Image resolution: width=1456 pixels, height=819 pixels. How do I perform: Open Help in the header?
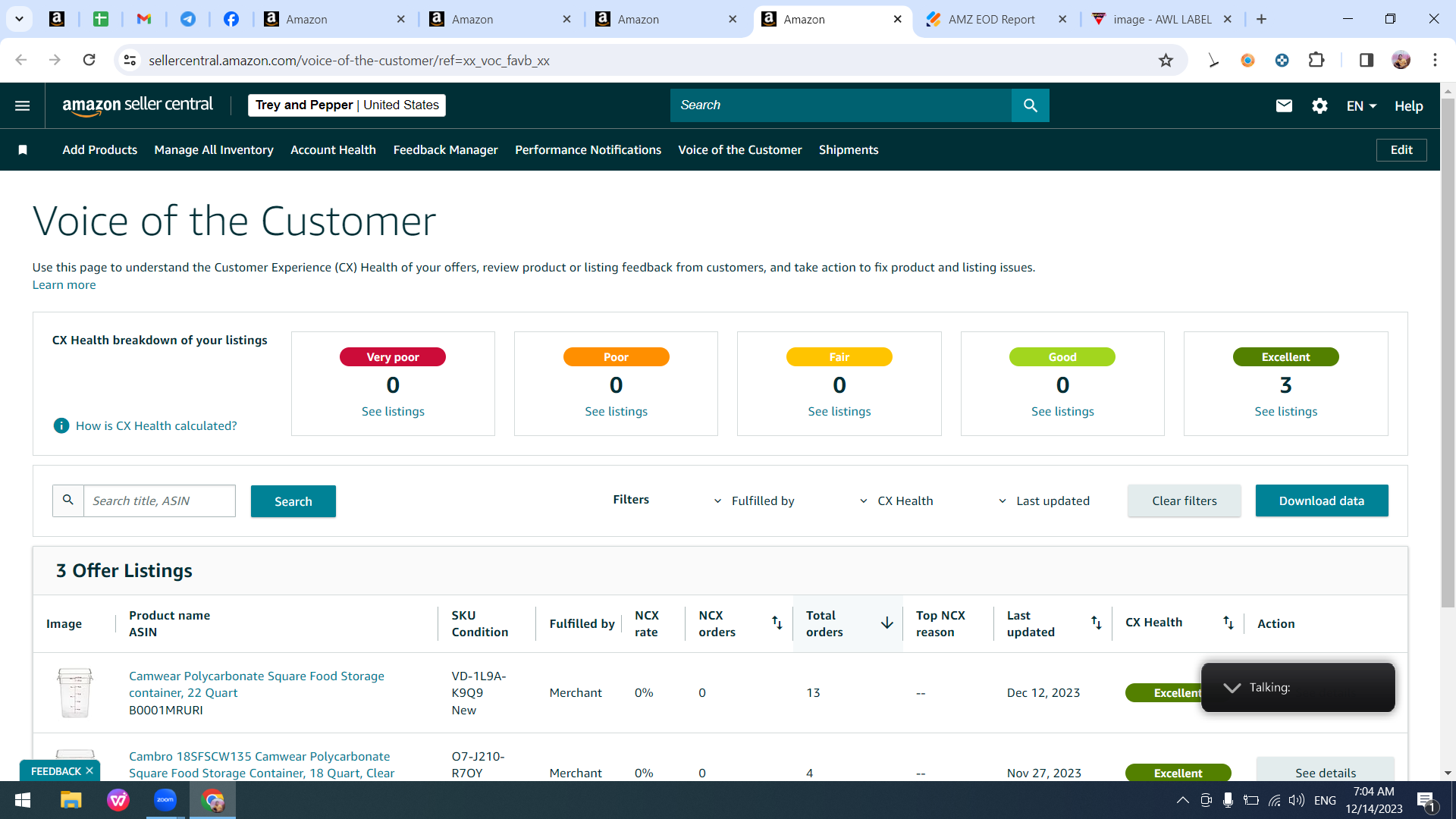point(1408,106)
